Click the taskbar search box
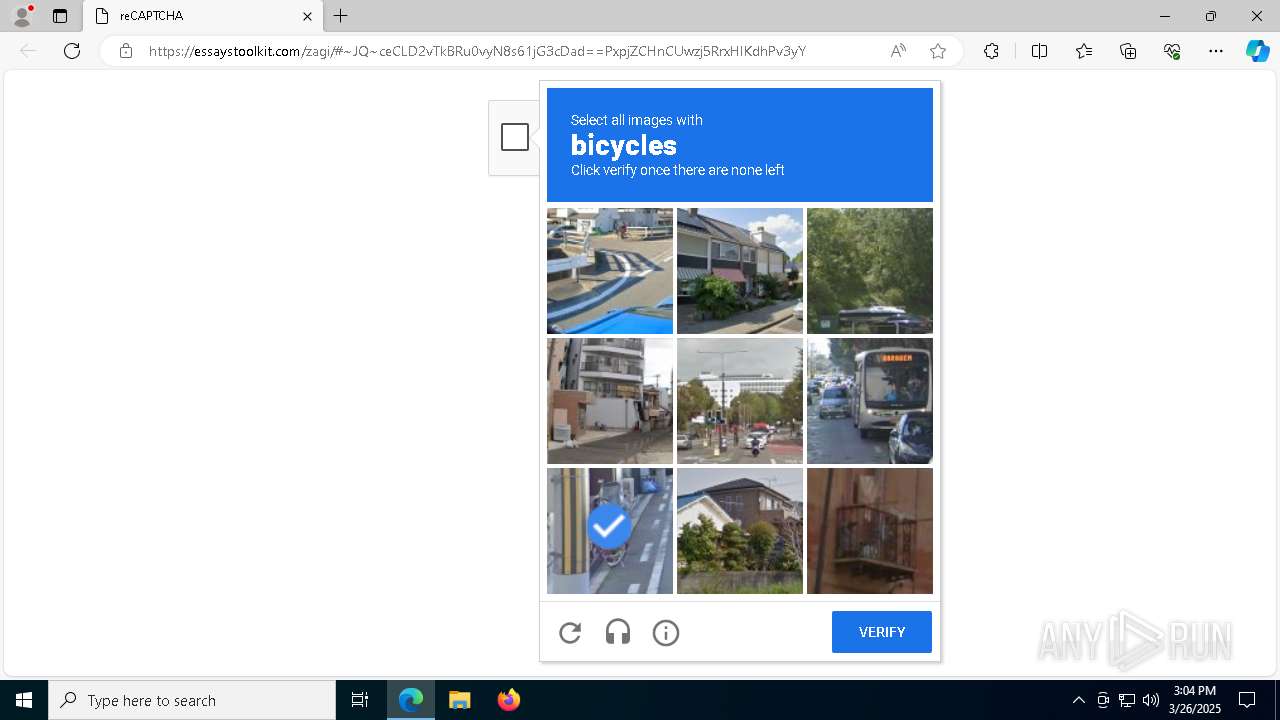The width and height of the screenshot is (1280, 720). [192, 700]
